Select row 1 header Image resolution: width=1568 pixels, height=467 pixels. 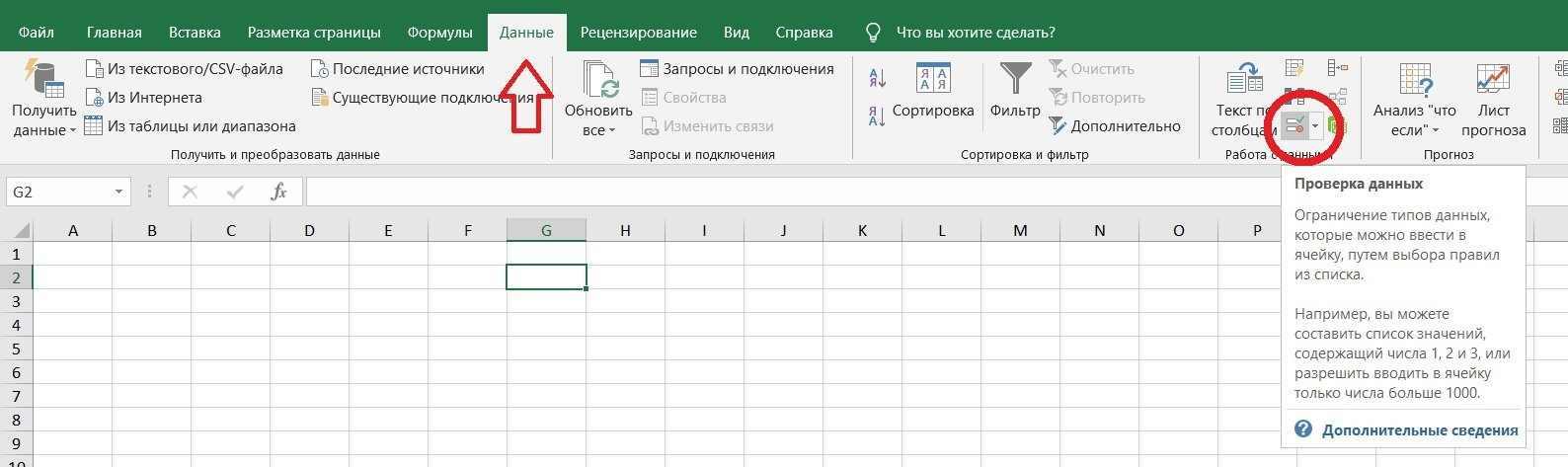pos(17,254)
